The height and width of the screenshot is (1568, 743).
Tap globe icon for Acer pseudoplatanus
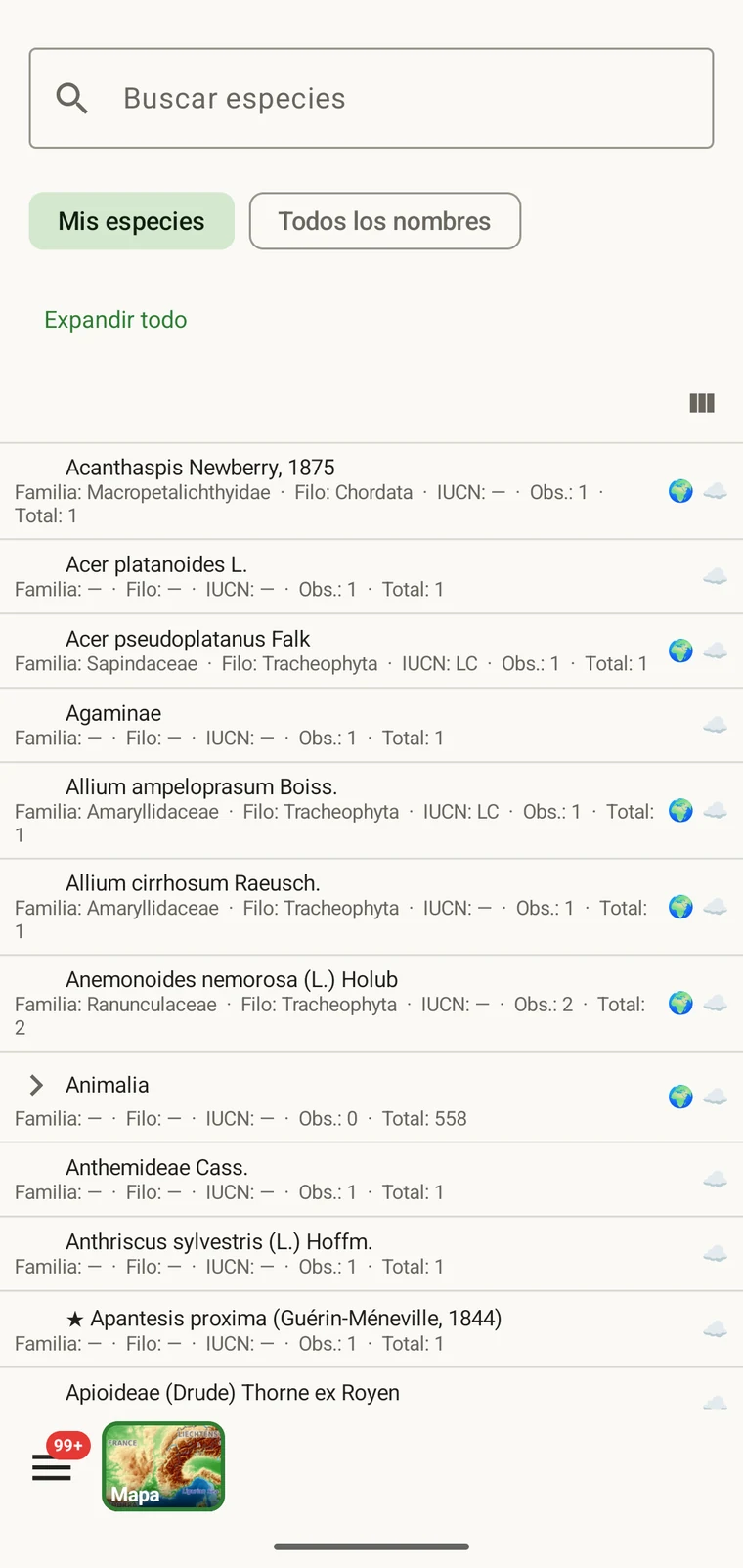tap(680, 650)
